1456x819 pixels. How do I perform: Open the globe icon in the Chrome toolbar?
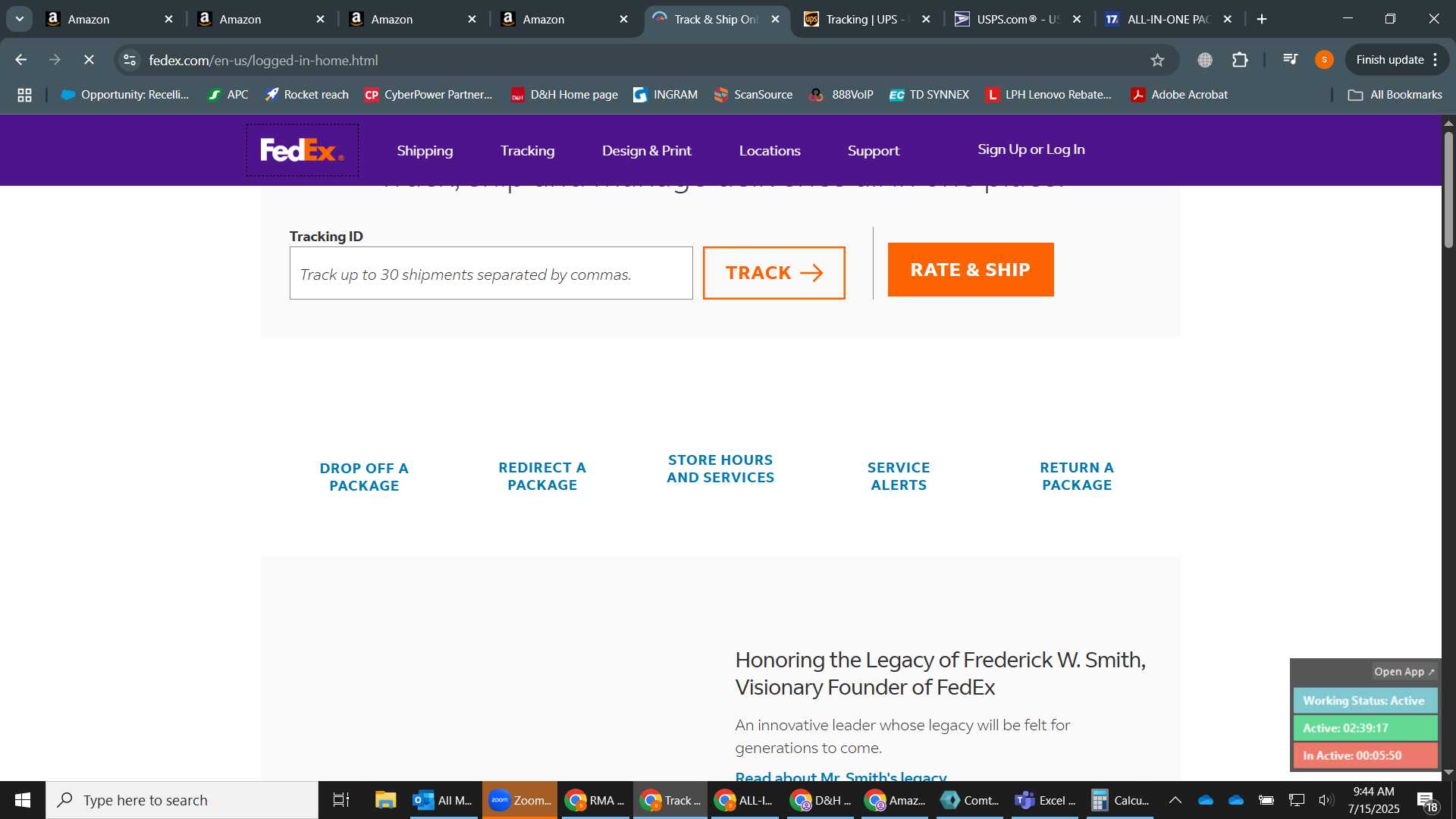pos(1205,60)
